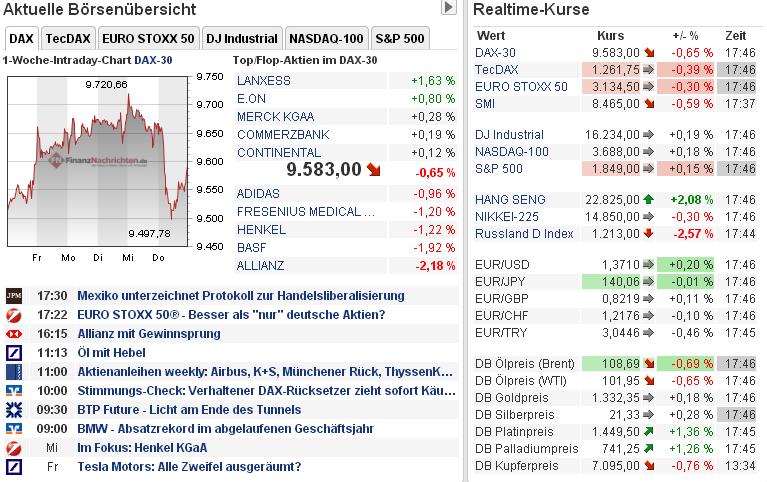Viewport: 767px width, 482px height.
Task: Open the ALLIANZ stock link
Action: pyautogui.click(x=261, y=265)
